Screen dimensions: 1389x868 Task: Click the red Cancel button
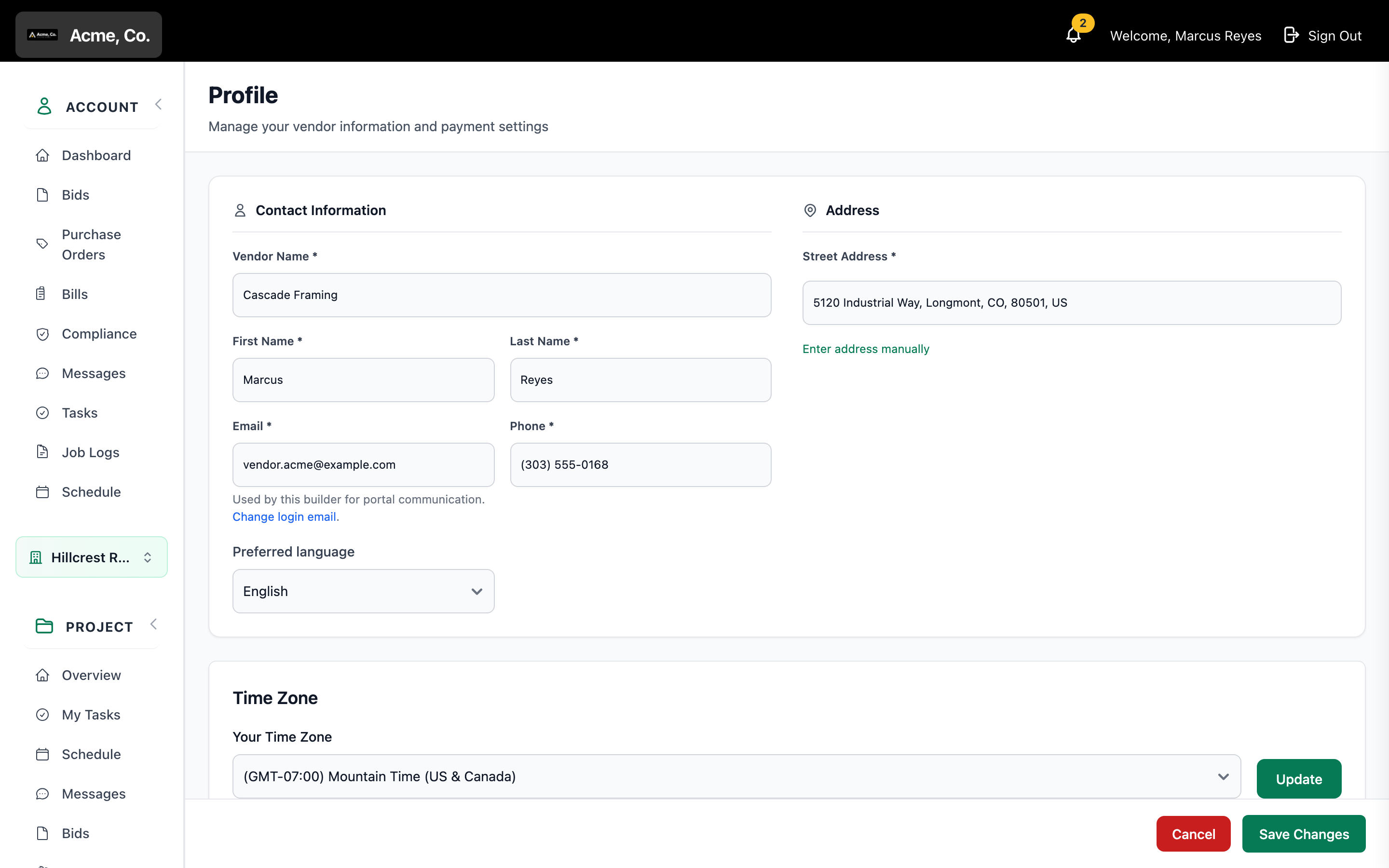click(x=1193, y=834)
